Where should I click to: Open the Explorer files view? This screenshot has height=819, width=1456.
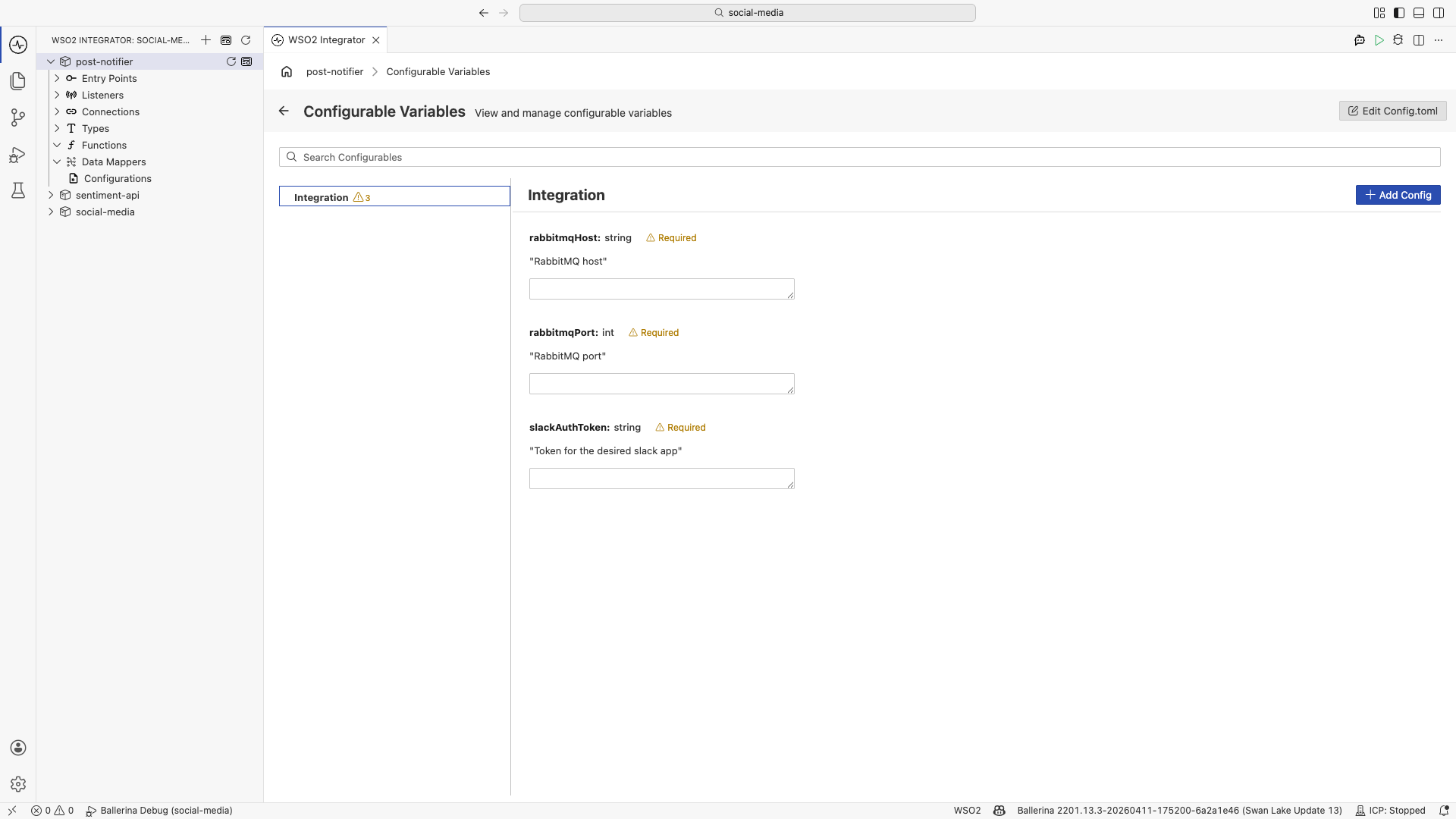(x=18, y=81)
